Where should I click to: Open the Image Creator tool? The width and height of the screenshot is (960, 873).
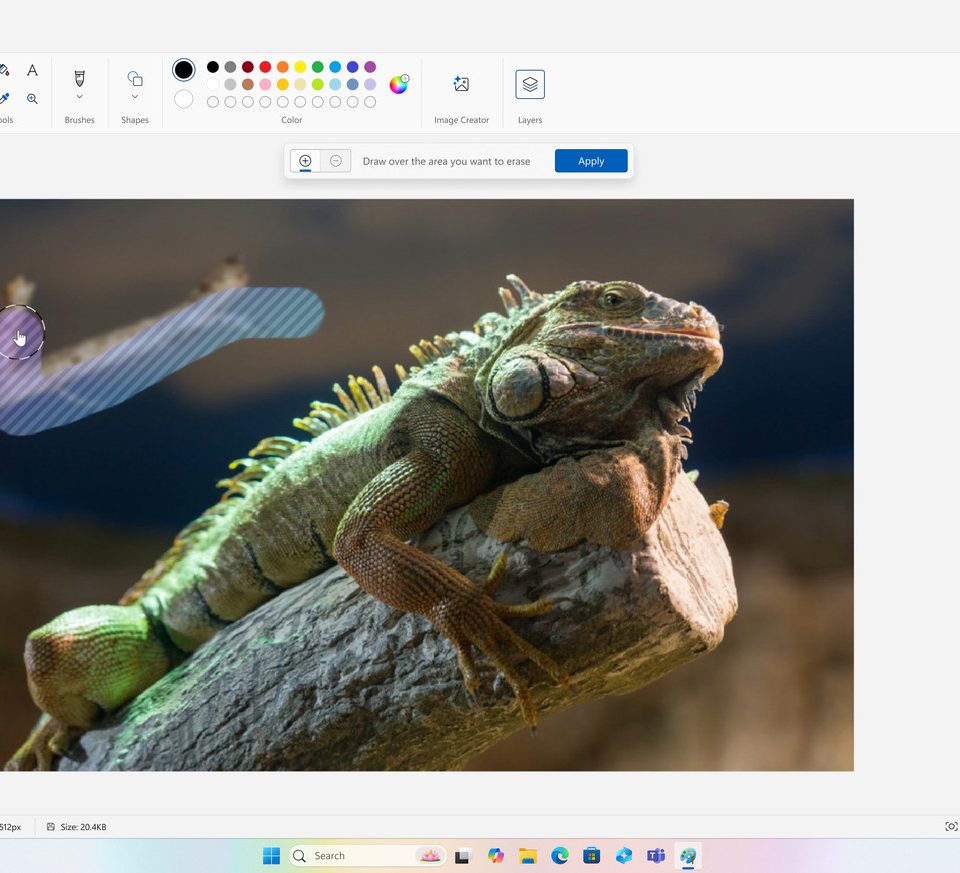click(x=461, y=85)
